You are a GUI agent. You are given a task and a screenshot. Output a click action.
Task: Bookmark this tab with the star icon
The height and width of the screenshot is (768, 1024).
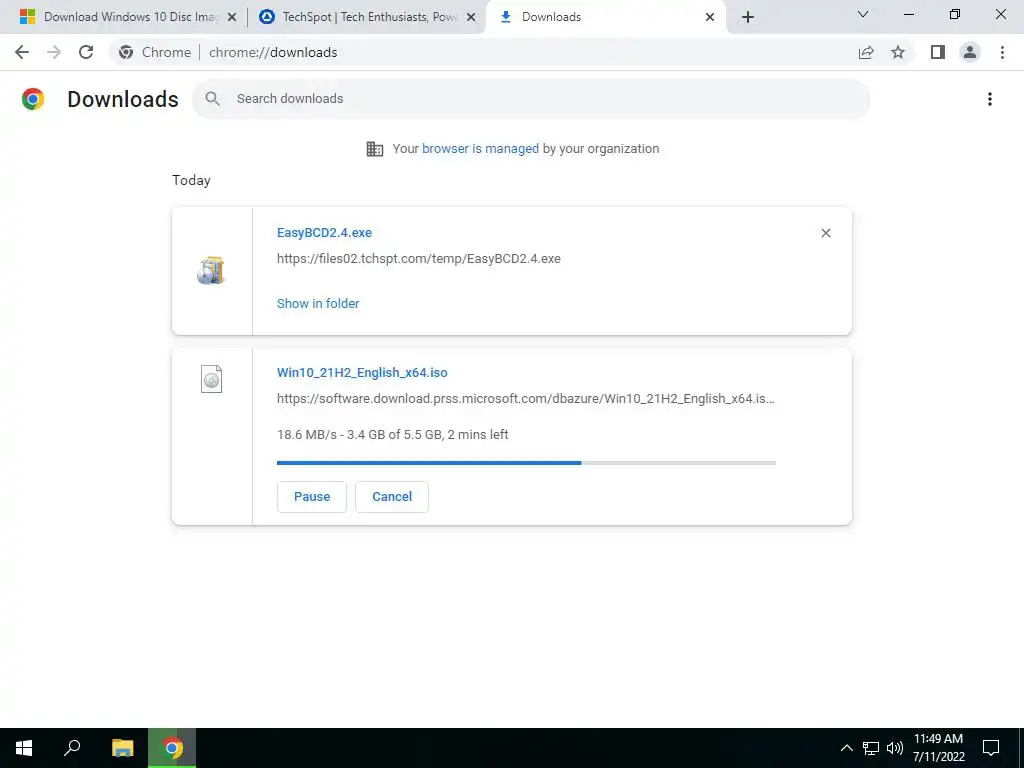(x=898, y=52)
